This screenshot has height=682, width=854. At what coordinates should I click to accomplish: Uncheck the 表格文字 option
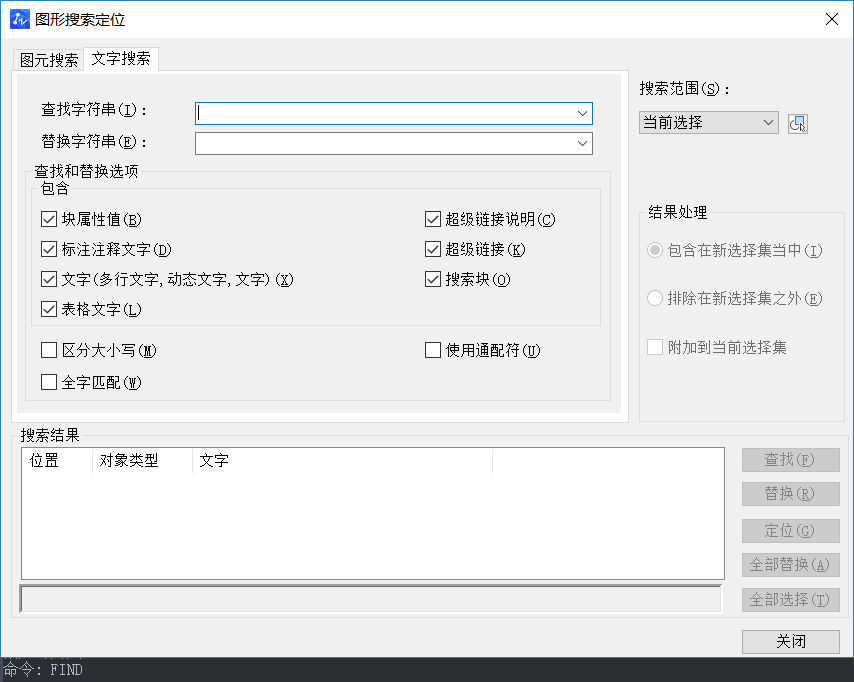pos(48,309)
